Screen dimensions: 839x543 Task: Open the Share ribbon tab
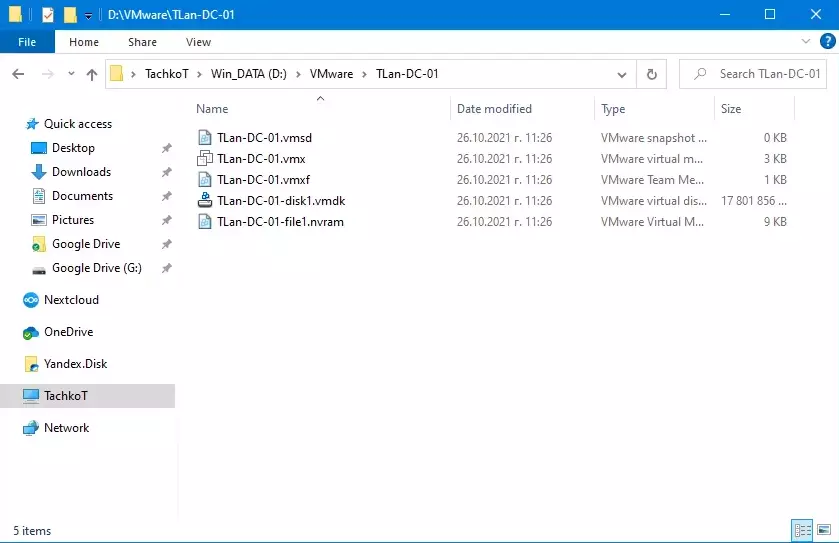pyautogui.click(x=142, y=42)
